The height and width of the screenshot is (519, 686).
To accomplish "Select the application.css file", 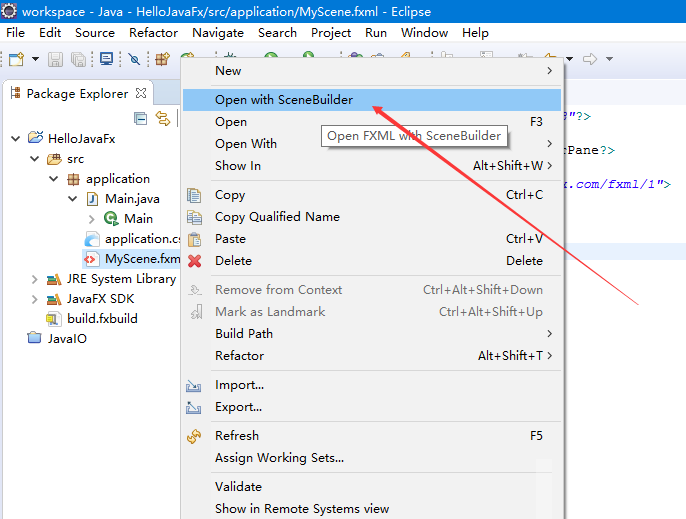I will (x=142, y=238).
